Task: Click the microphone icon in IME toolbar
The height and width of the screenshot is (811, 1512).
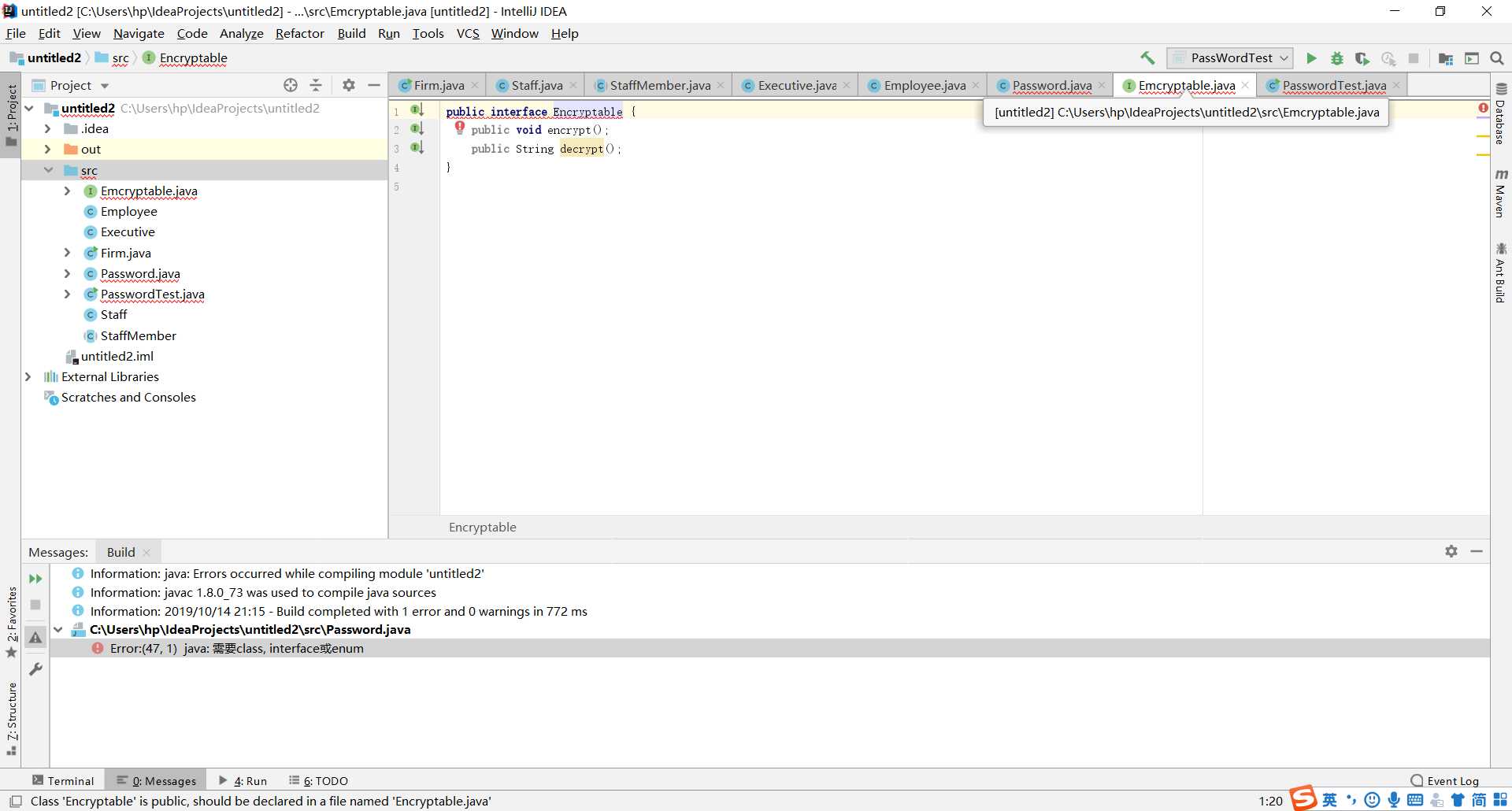Action: click(1394, 800)
